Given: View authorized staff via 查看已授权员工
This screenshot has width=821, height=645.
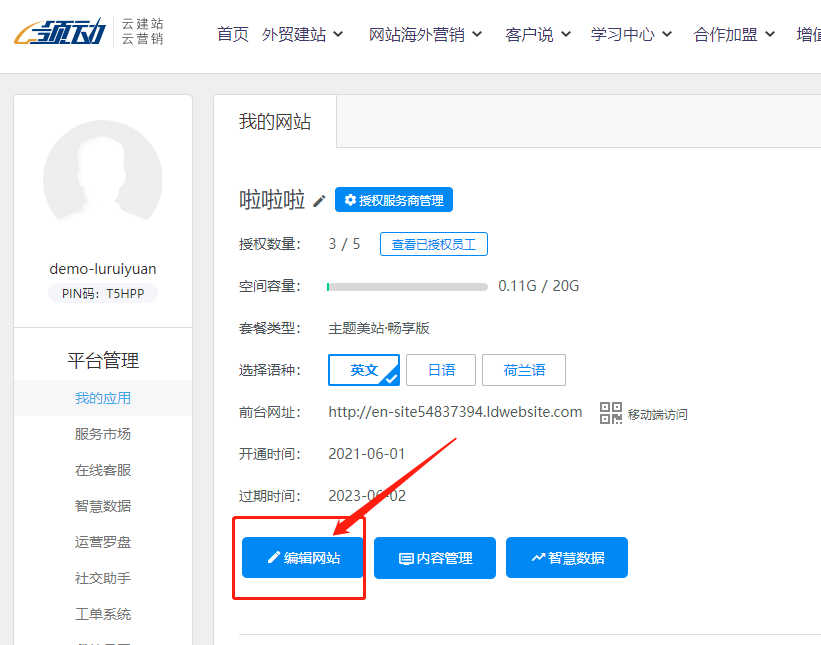Looking at the screenshot, I should coord(433,244).
